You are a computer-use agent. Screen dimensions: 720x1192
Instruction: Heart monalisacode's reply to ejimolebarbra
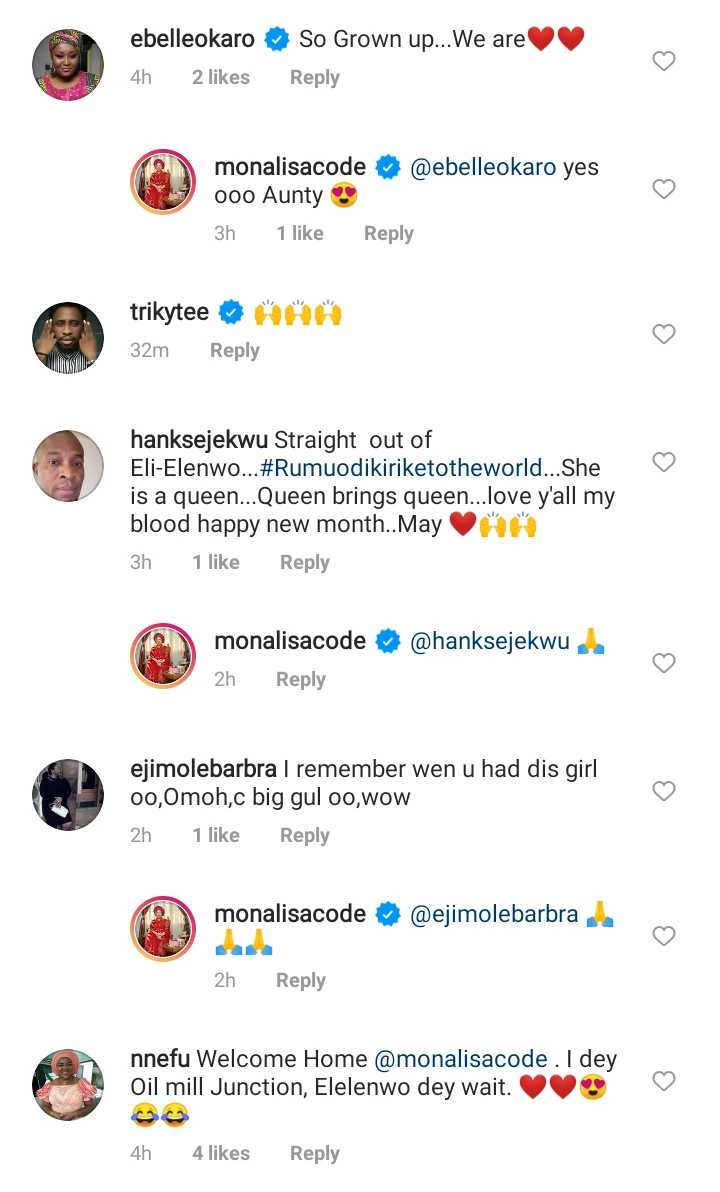point(664,936)
